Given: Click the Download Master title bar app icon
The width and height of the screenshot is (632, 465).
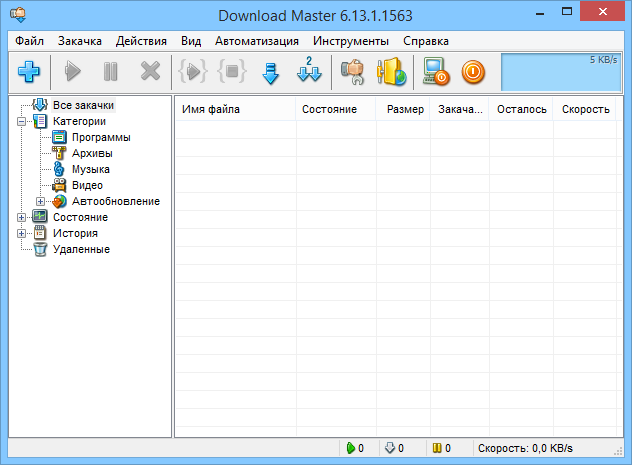Looking at the screenshot, I should (18, 15).
